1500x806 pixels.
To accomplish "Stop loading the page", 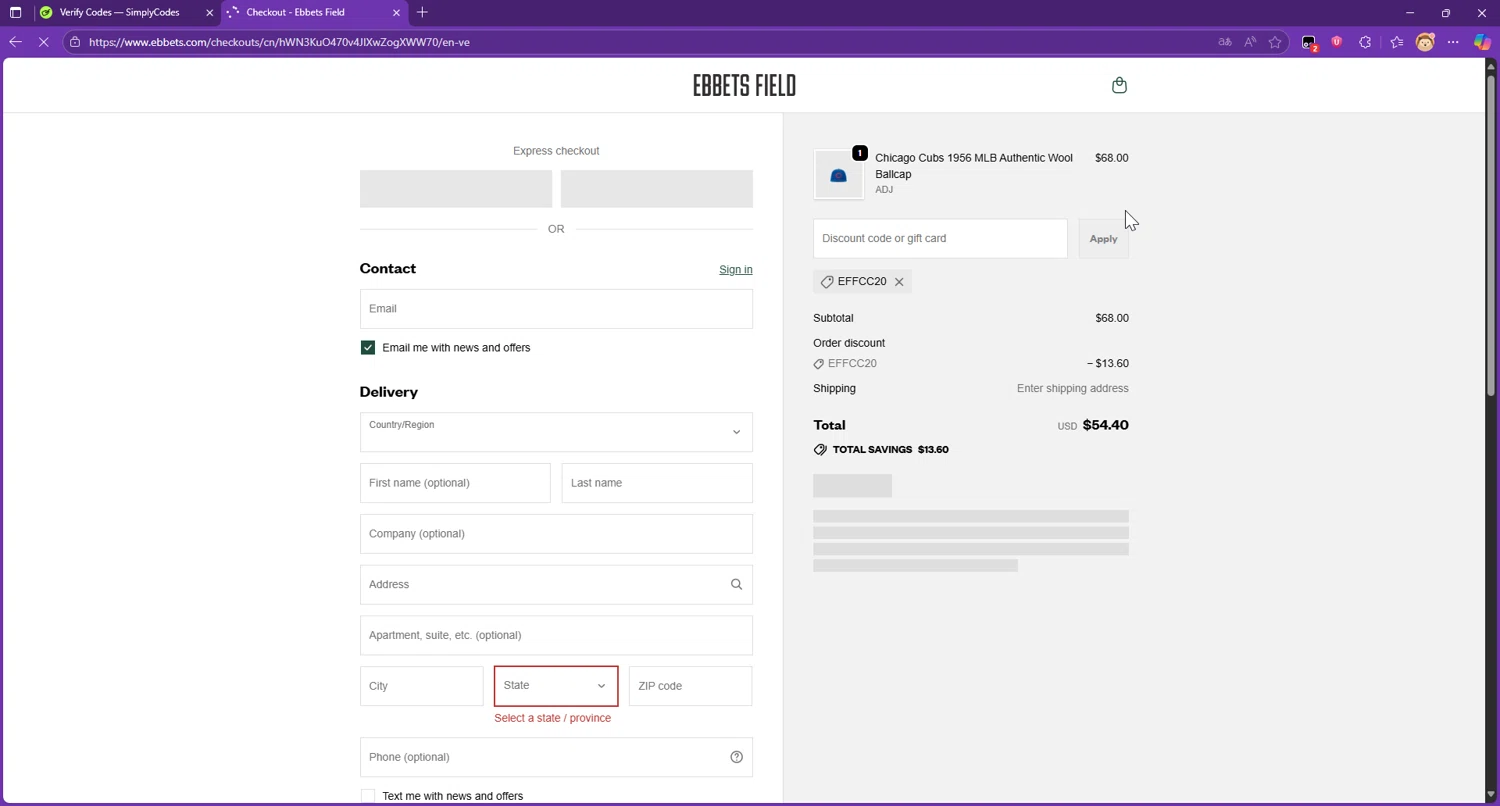I will (x=43, y=42).
